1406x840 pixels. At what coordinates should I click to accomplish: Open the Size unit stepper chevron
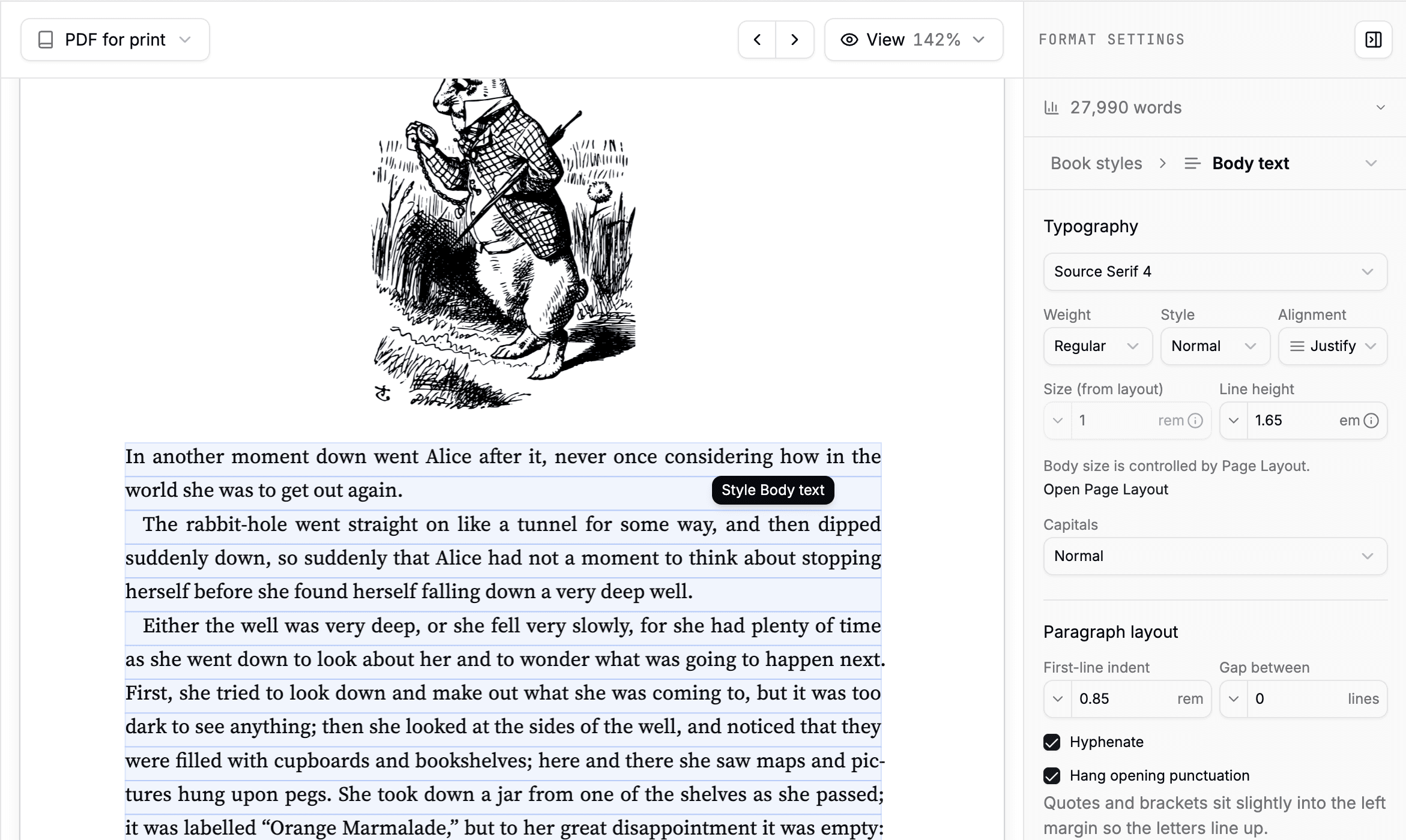1058,421
